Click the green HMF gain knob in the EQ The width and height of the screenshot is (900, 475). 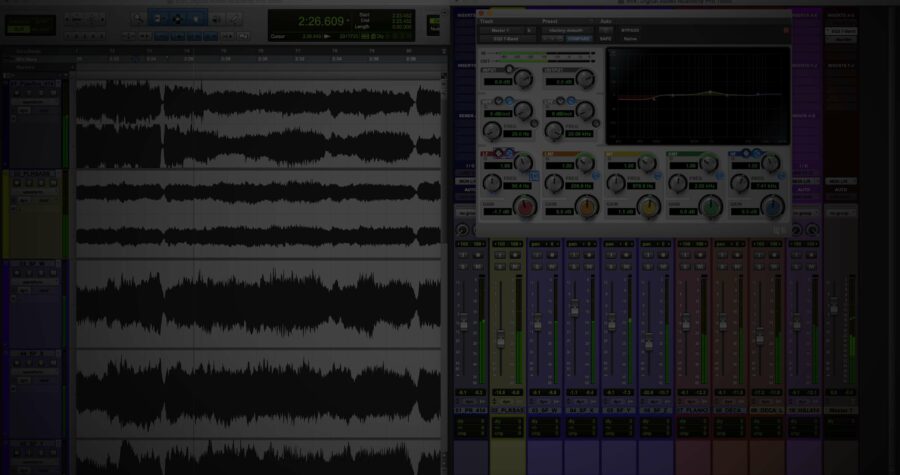[x=711, y=207]
